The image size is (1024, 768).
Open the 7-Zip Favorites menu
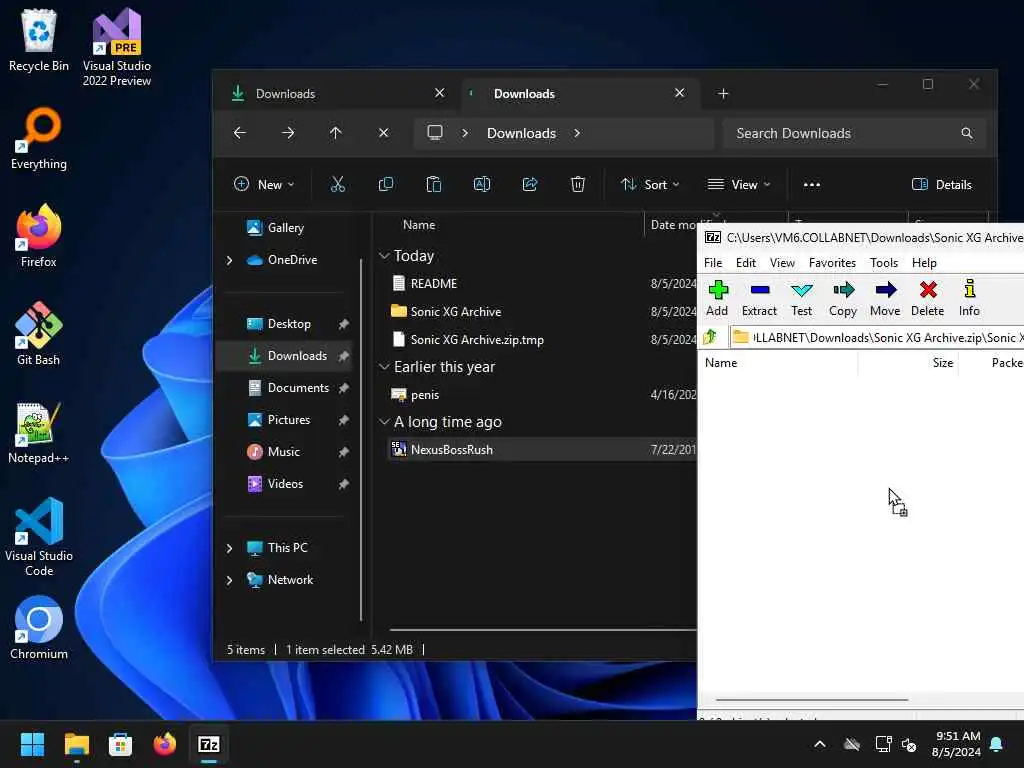832,263
